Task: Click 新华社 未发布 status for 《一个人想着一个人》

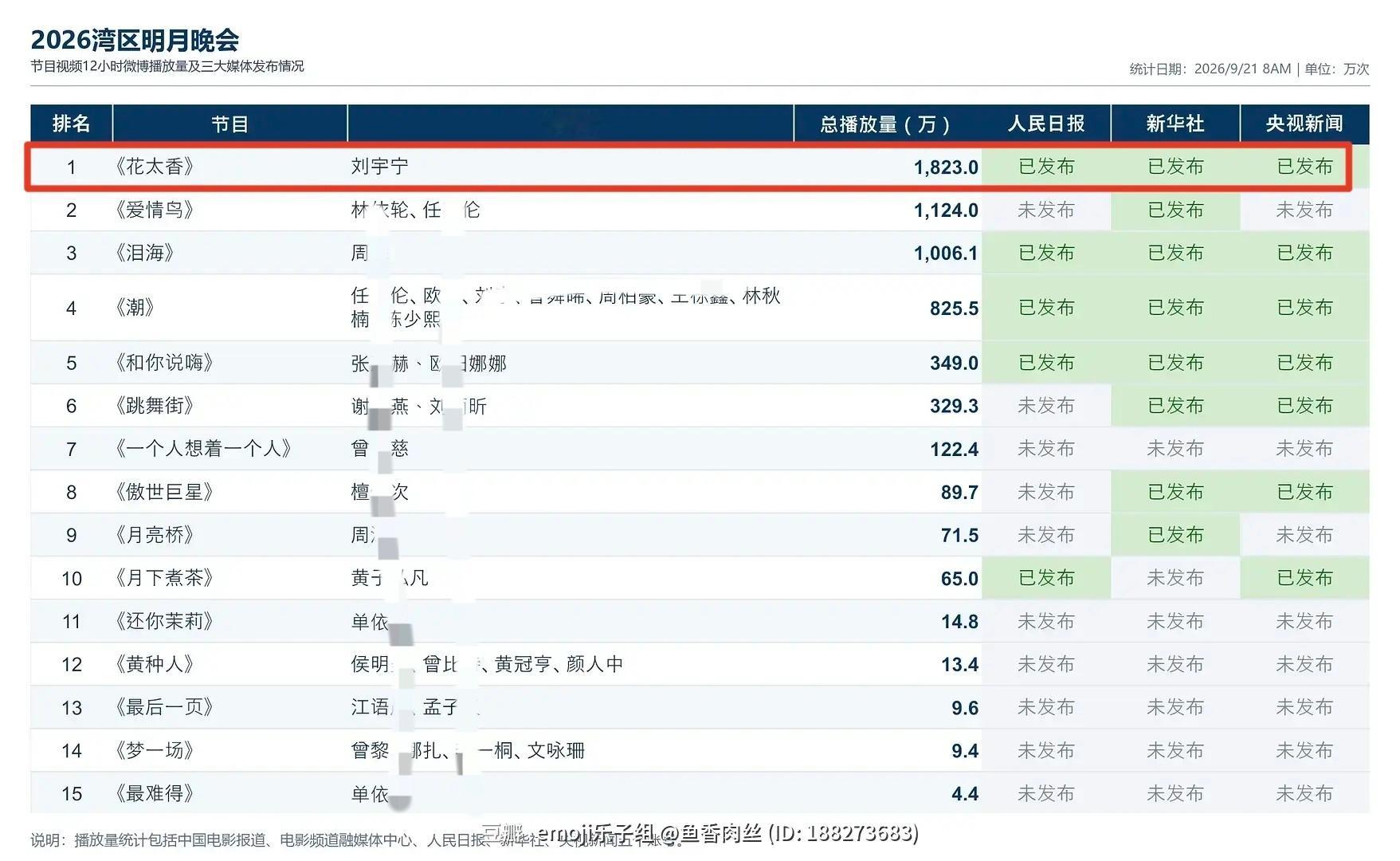Action: point(1175,449)
